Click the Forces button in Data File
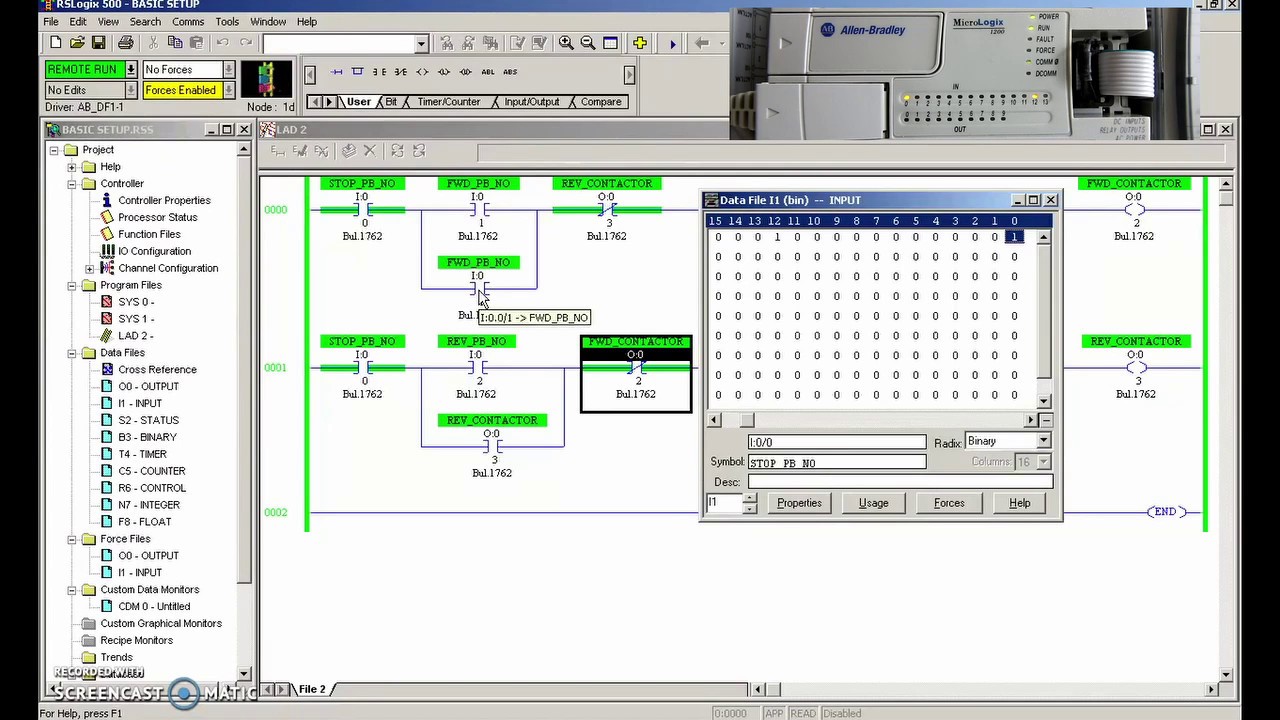The image size is (1280, 720). (949, 503)
